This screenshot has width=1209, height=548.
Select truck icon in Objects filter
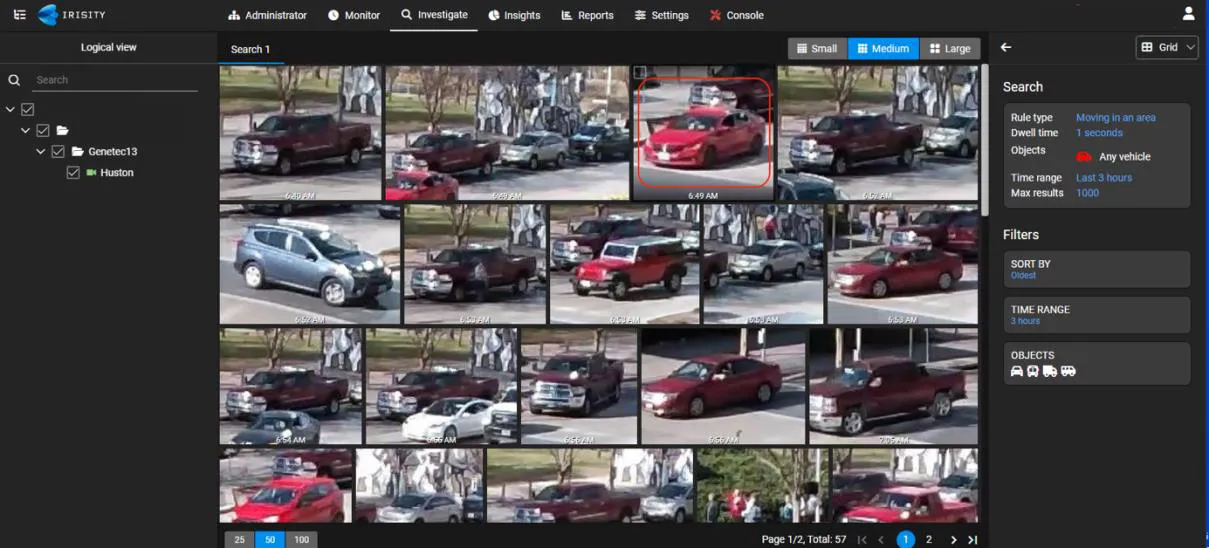tap(1049, 371)
